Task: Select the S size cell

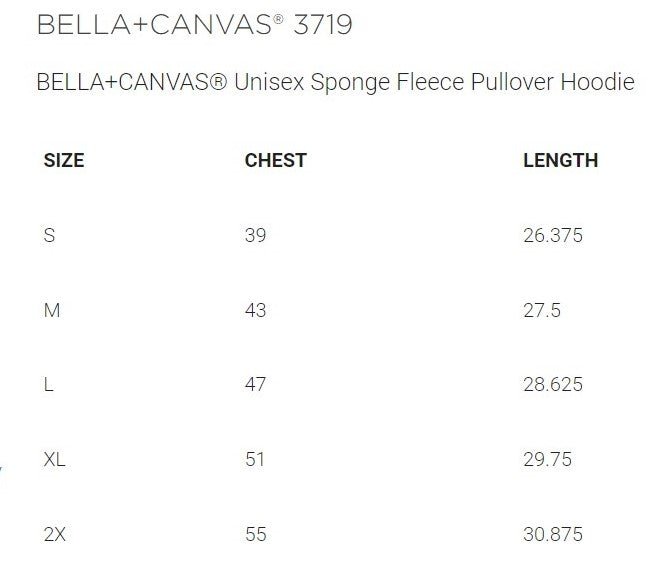Action: coord(49,236)
